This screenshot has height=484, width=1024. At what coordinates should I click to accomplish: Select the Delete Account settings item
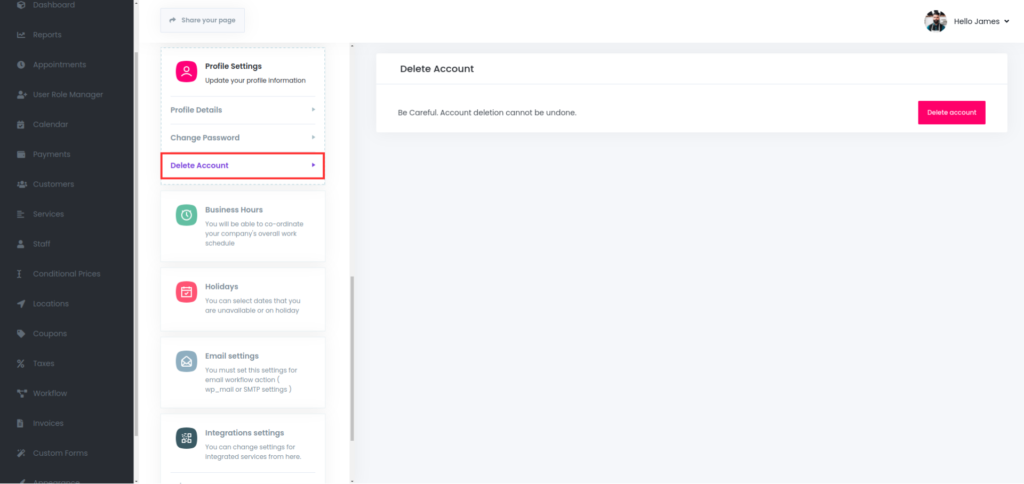pyautogui.click(x=242, y=165)
